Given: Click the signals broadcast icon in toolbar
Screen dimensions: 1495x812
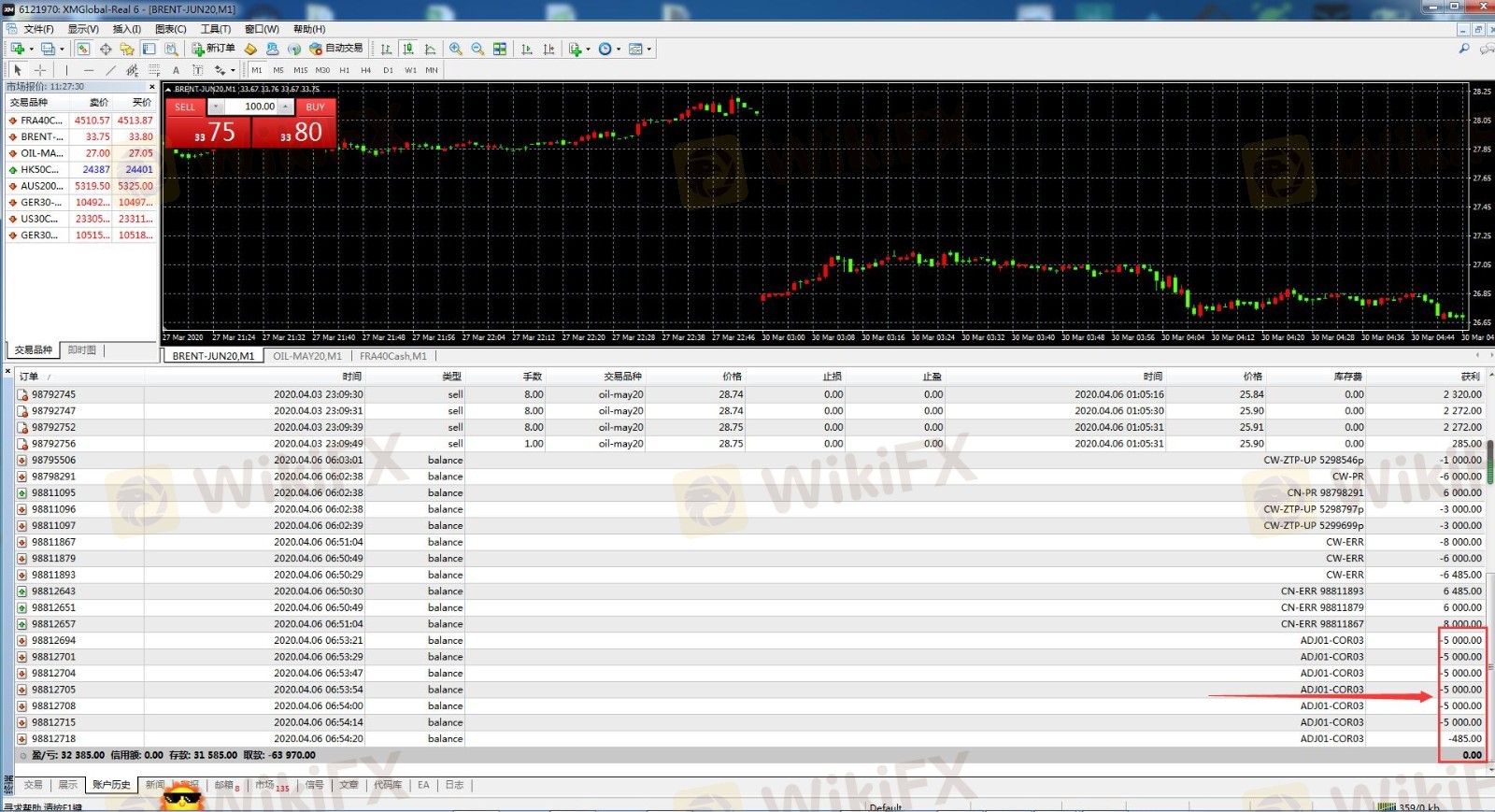Looking at the screenshot, I should pyautogui.click(x=294, y=49).
